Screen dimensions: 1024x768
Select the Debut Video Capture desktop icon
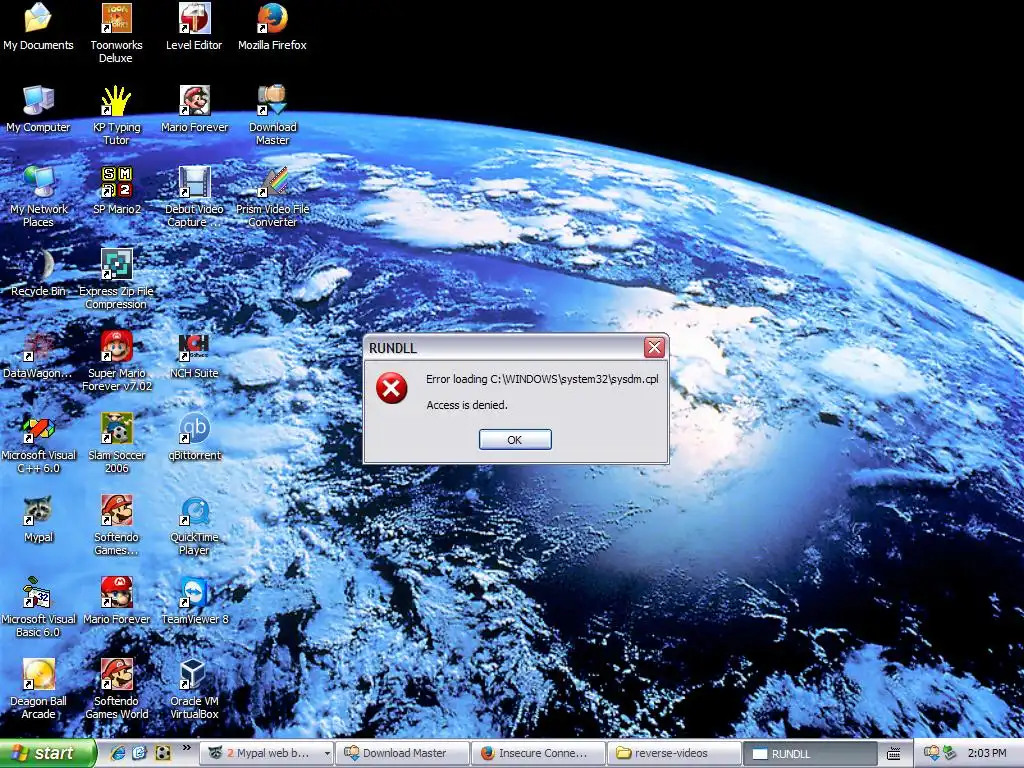tap(194, 197)
